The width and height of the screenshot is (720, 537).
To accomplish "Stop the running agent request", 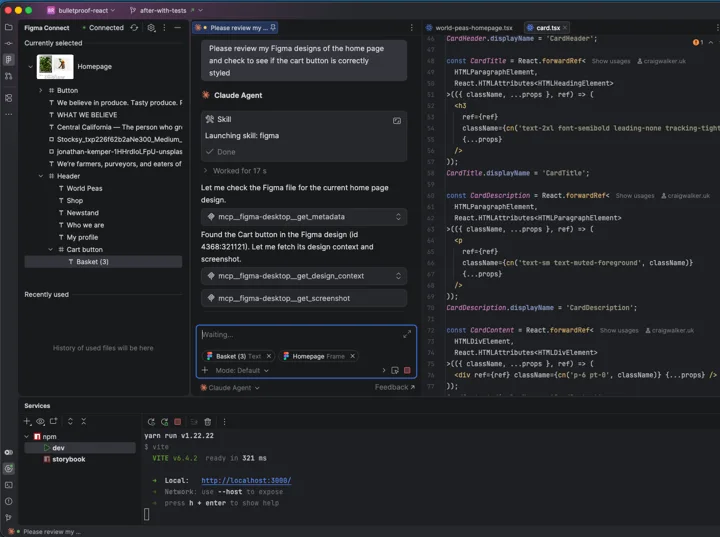I will point(407,370).
